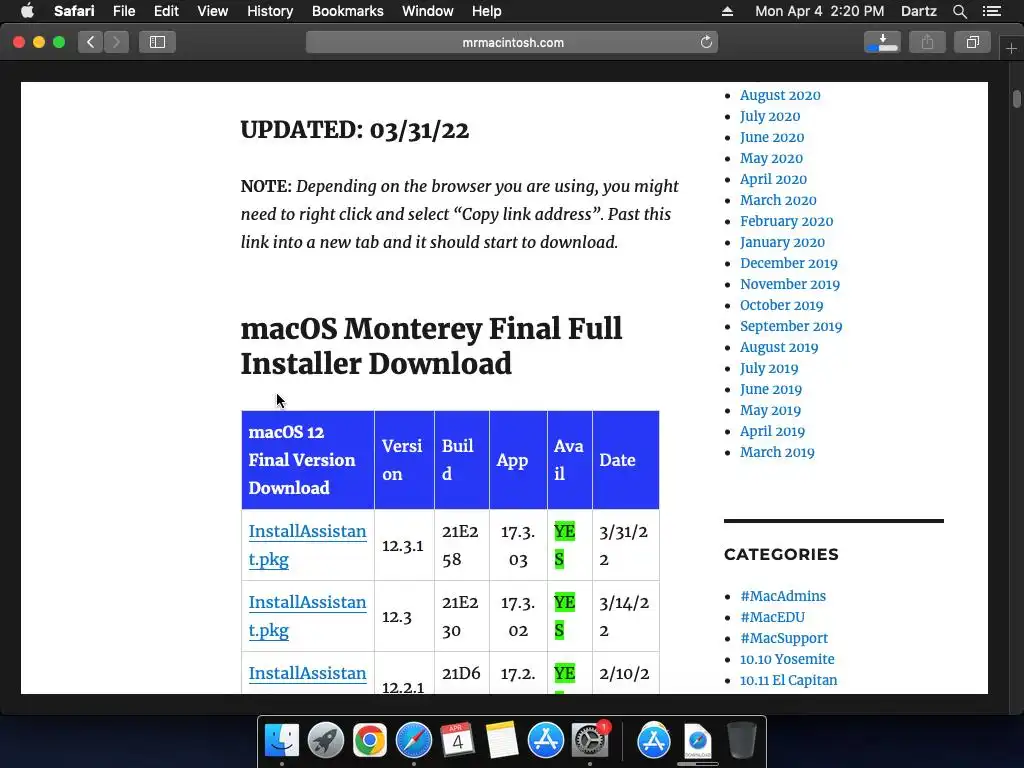The image size is (1024, 768).
Task: Click the Dartz user name in menu bar
Action: (x=918, y=11)
